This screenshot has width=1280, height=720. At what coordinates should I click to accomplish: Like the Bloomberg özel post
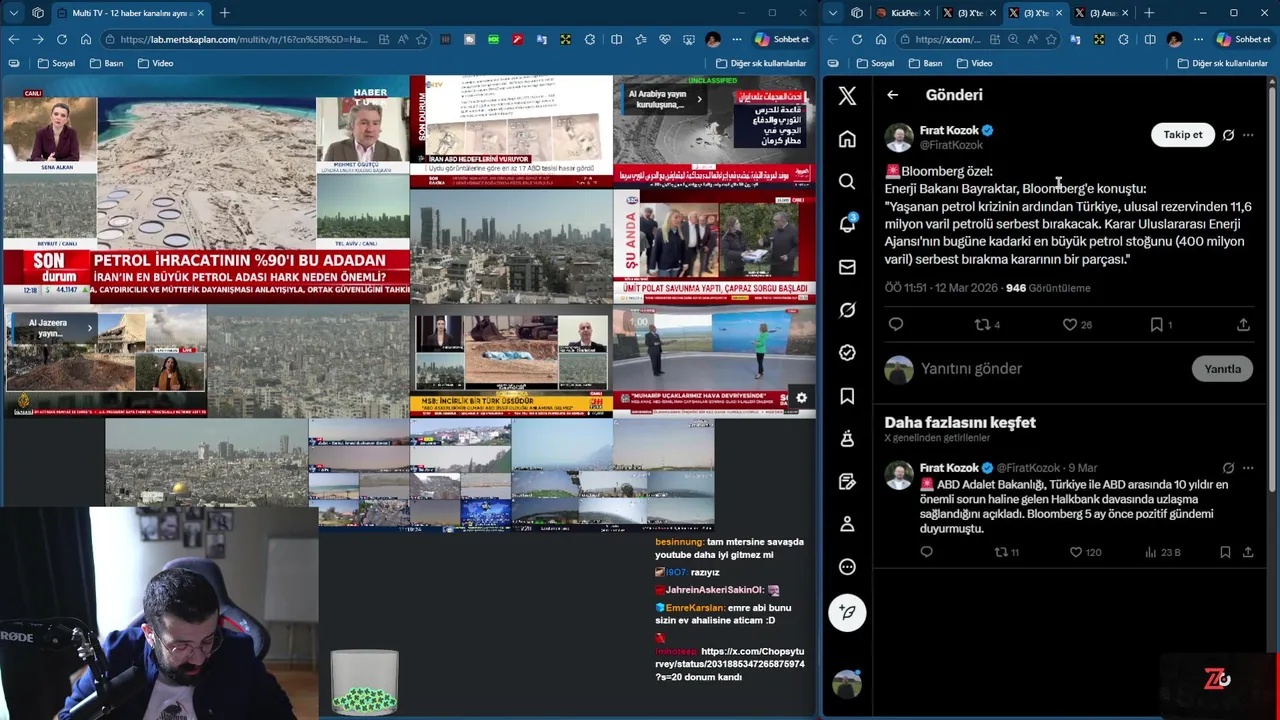[1069, 324]
